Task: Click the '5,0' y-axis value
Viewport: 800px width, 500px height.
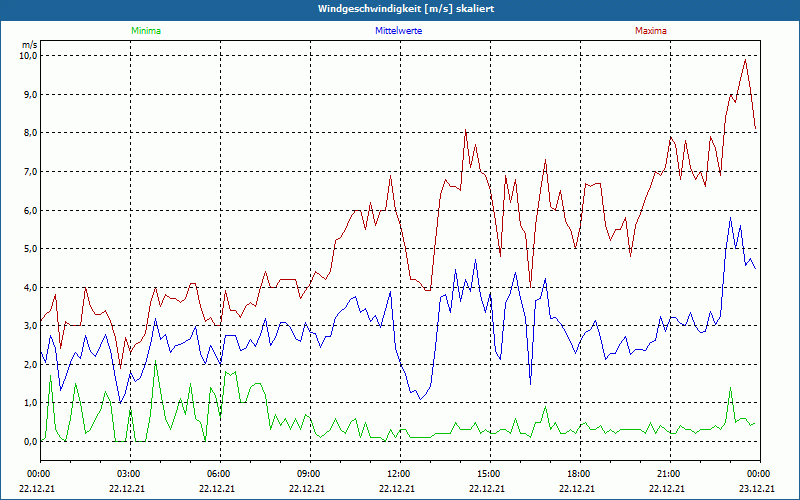Action: coord(31,248)
